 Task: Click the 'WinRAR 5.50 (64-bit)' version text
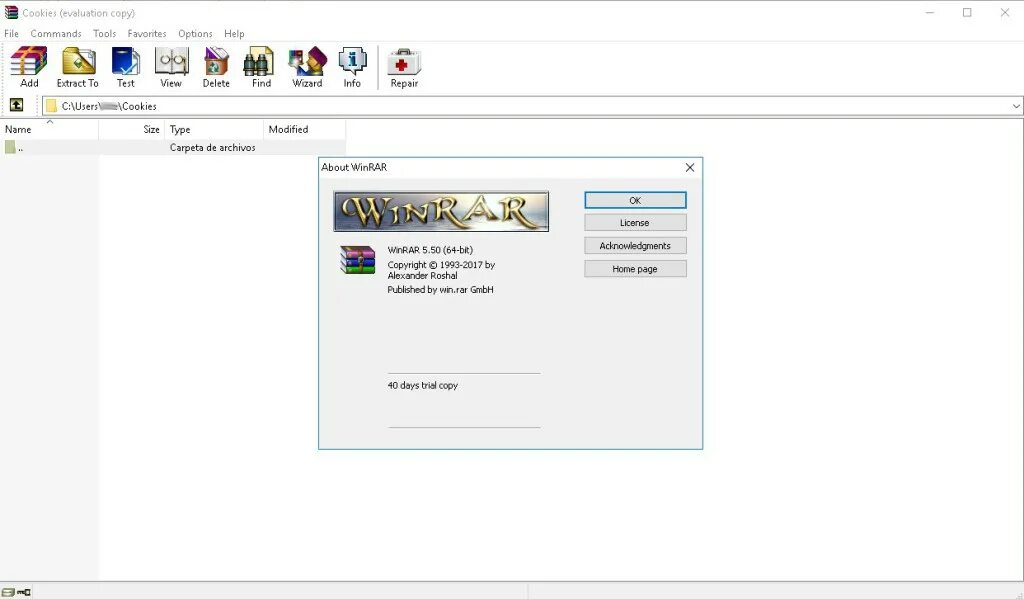point(430,250)
